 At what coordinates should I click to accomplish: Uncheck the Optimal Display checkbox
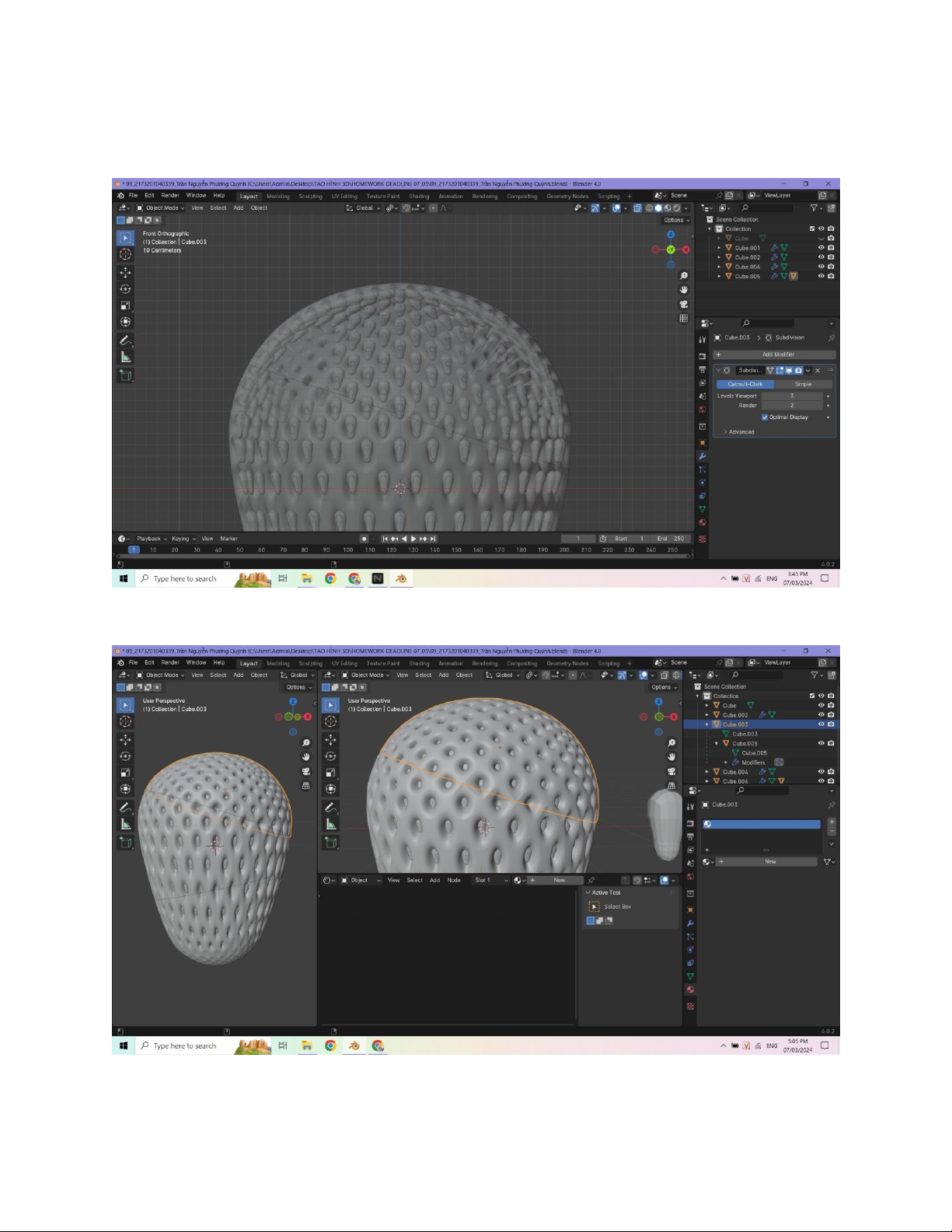765,417
